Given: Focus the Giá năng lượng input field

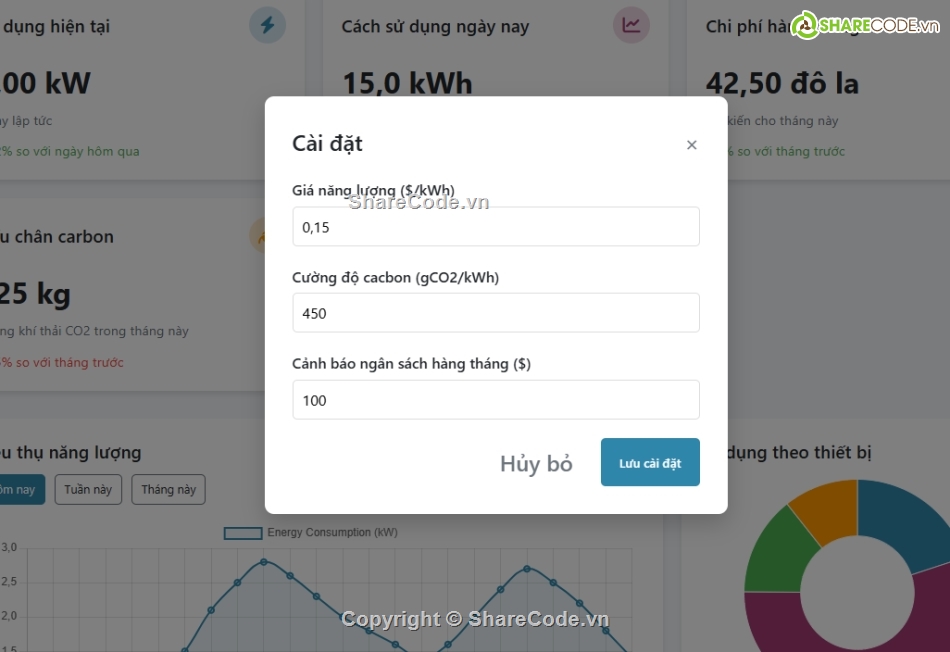Looking at the screenshot, I should [495, 227].
